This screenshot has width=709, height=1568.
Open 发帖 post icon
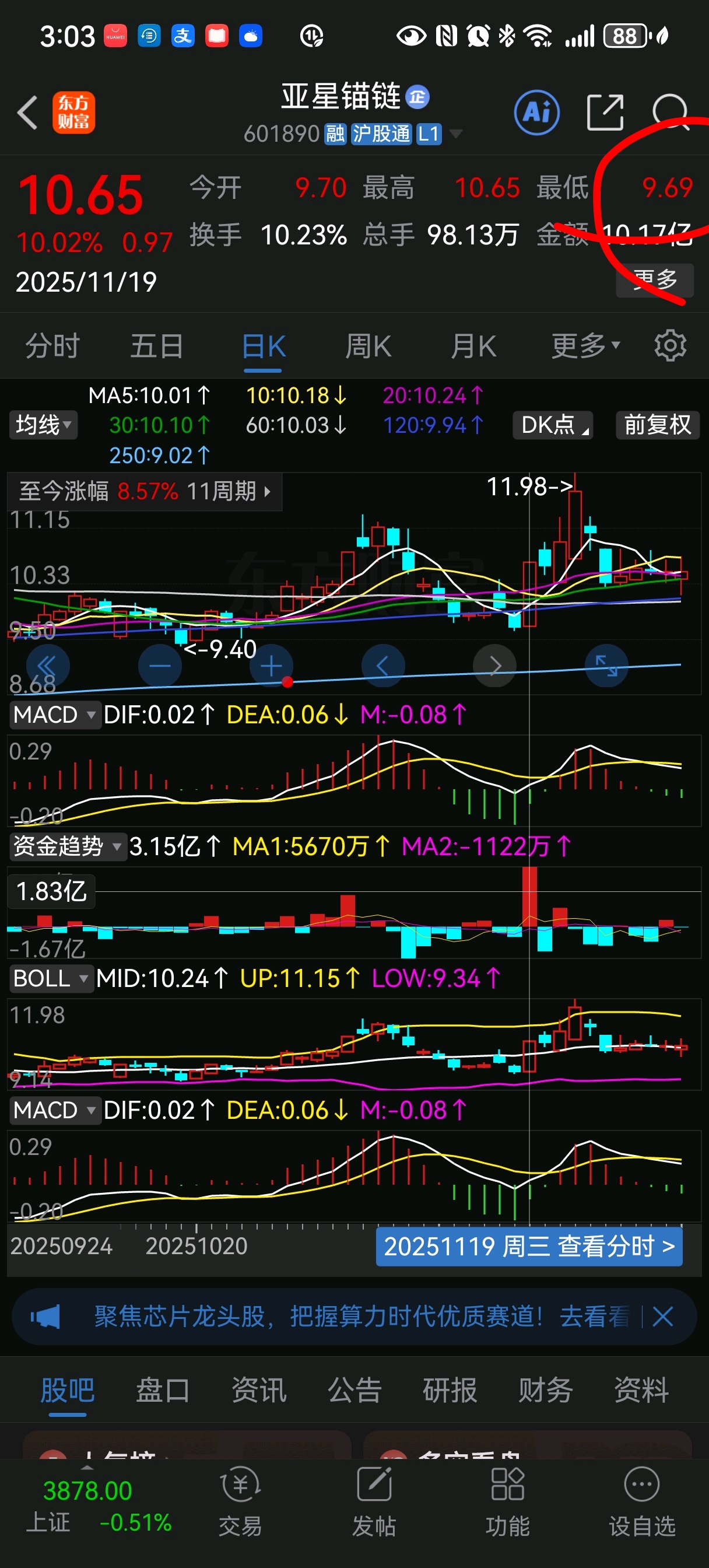374,1501
